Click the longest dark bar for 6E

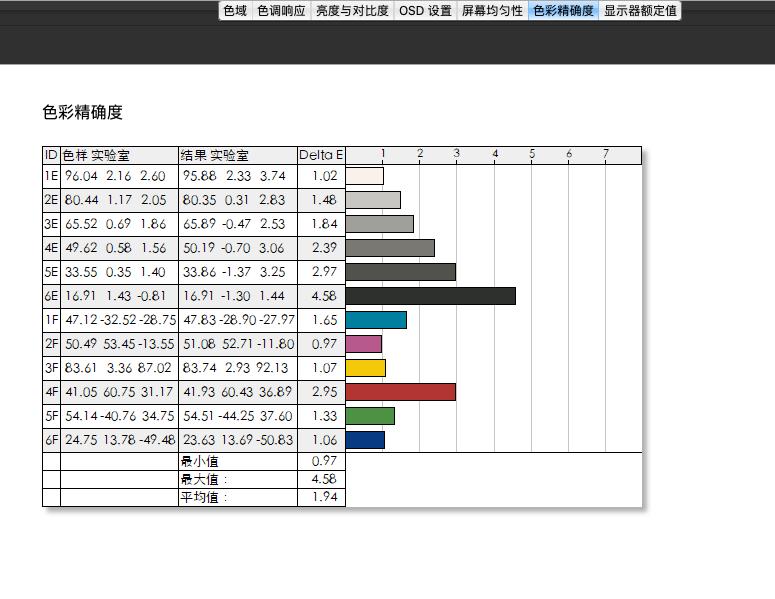[430, 296]
